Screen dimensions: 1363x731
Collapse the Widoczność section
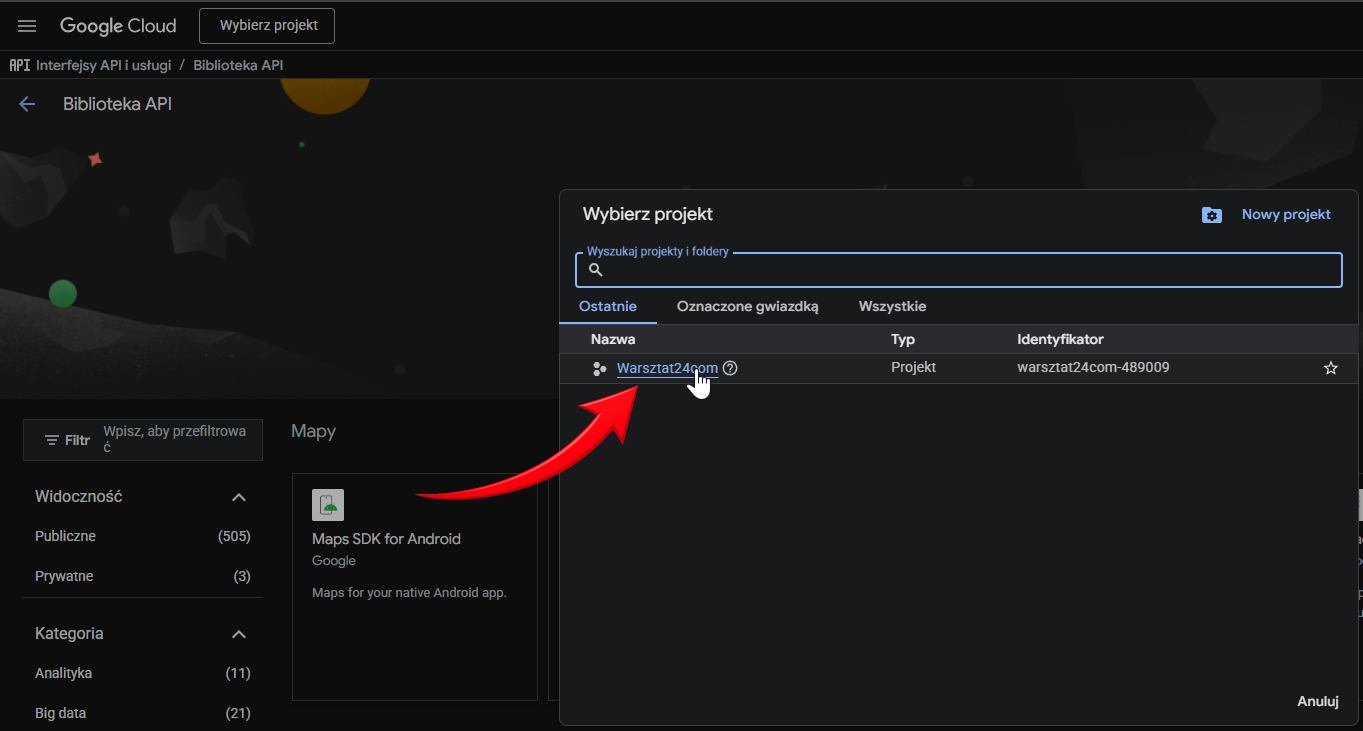[238, 497]
